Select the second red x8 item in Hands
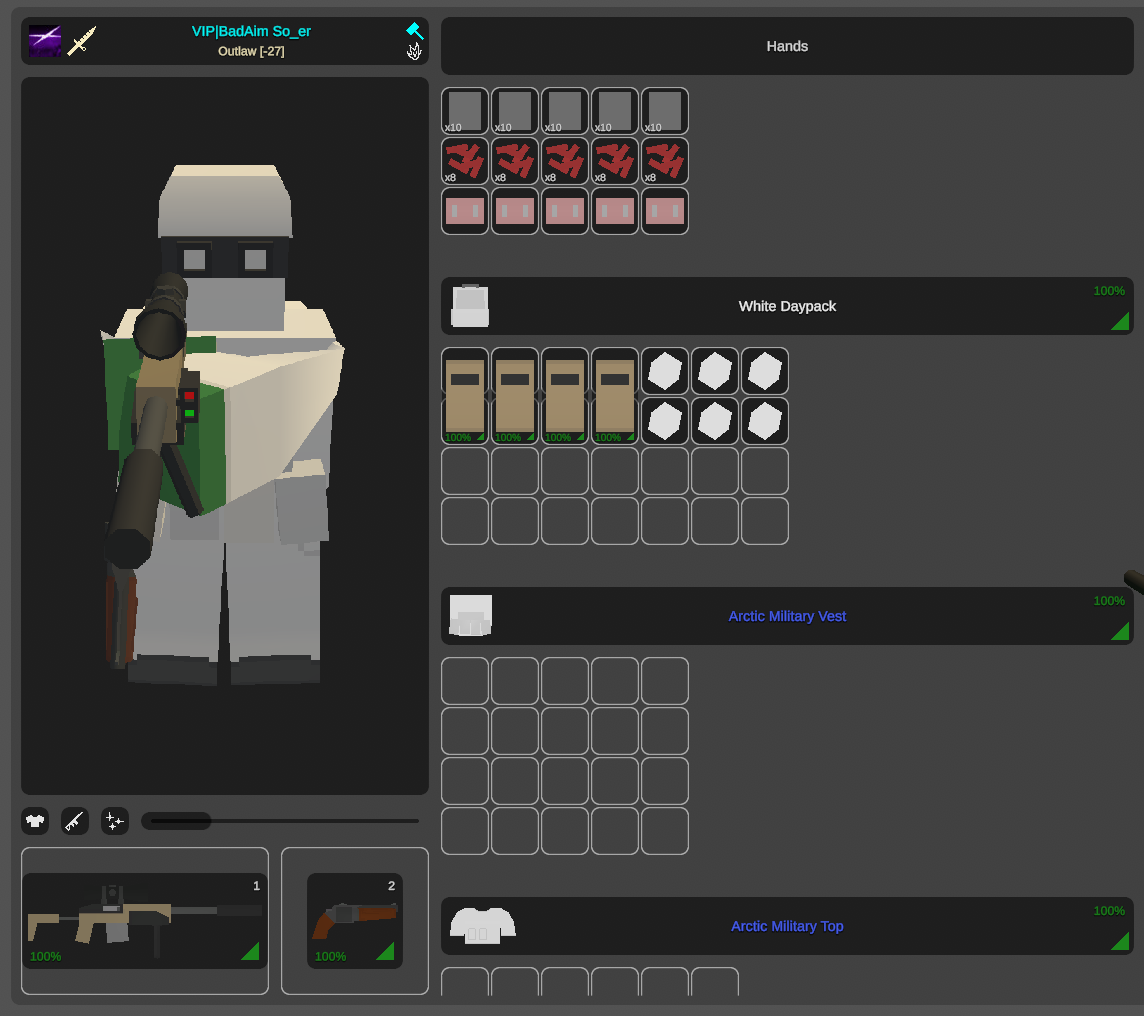1144x1016 pixels. pos(515,161)
